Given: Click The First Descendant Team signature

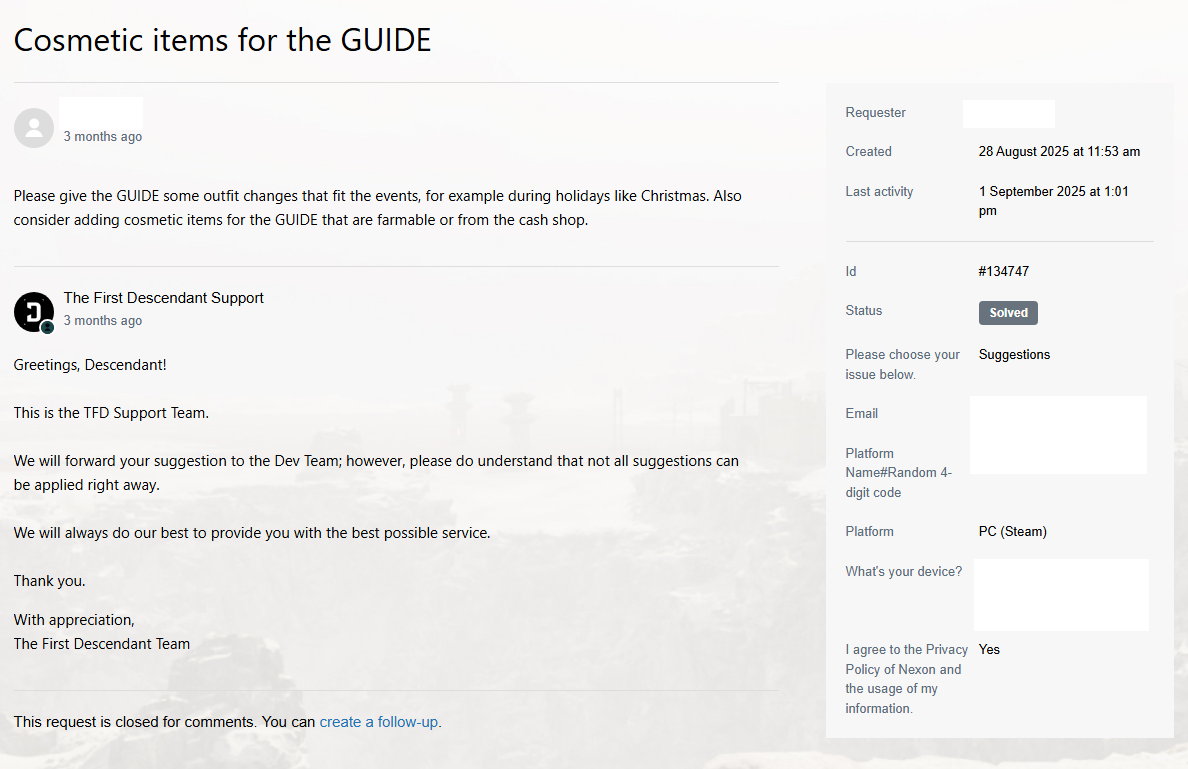Looking at the screenshot, I should click(x=102, y=644).
